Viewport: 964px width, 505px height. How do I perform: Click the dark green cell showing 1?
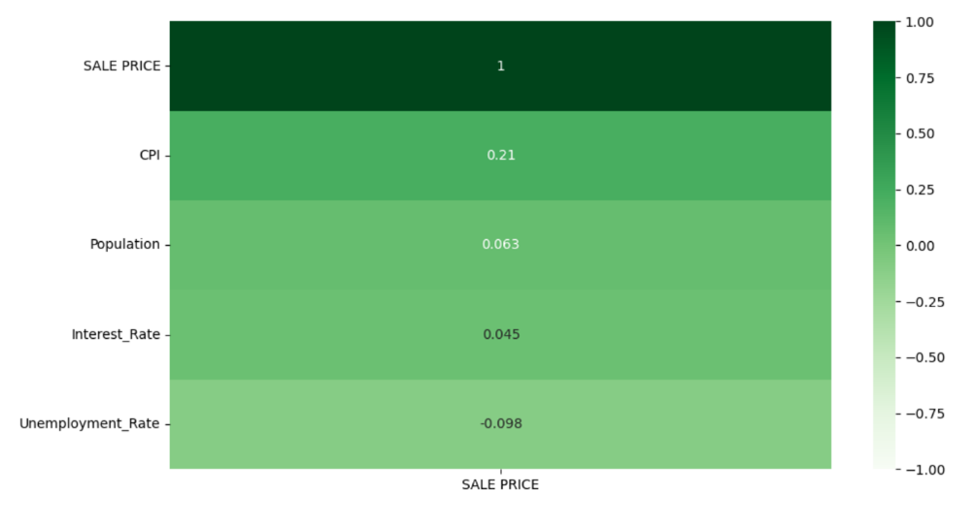500,66
